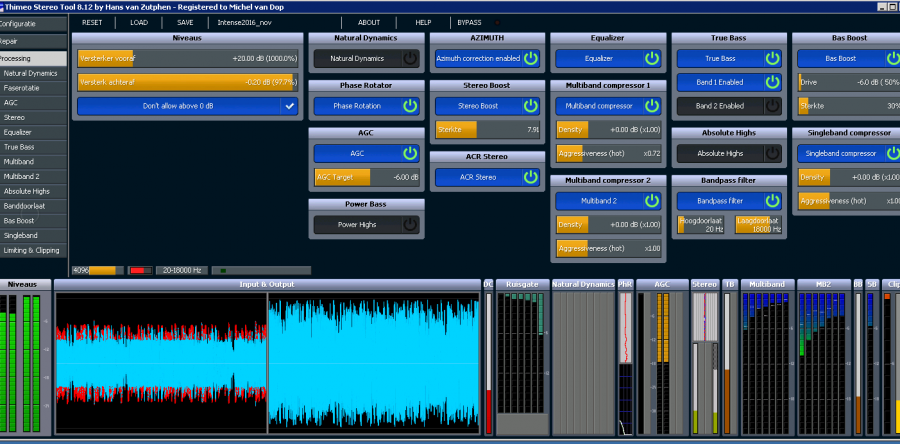Adjust Multiband compressor 2 Aggressiveness slider
900x444 pixels.
608,249
